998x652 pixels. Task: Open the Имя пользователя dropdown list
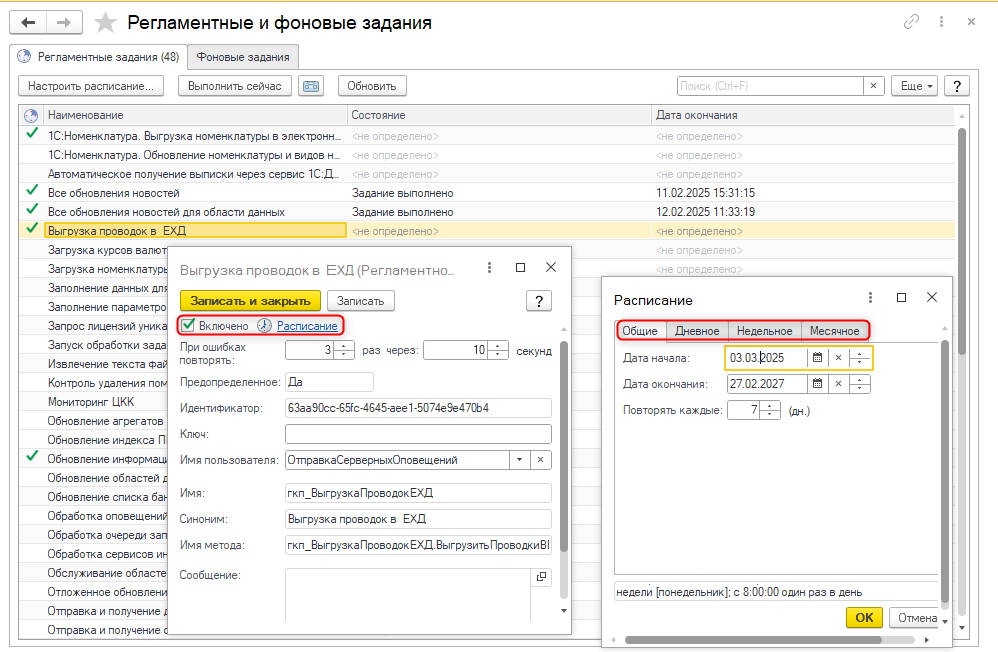tap(519, 460)
